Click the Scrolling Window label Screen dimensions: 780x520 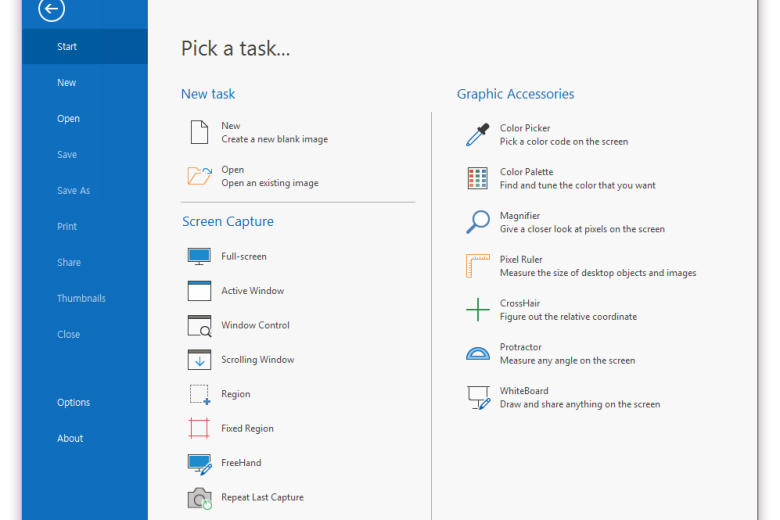tap(258, 360)
